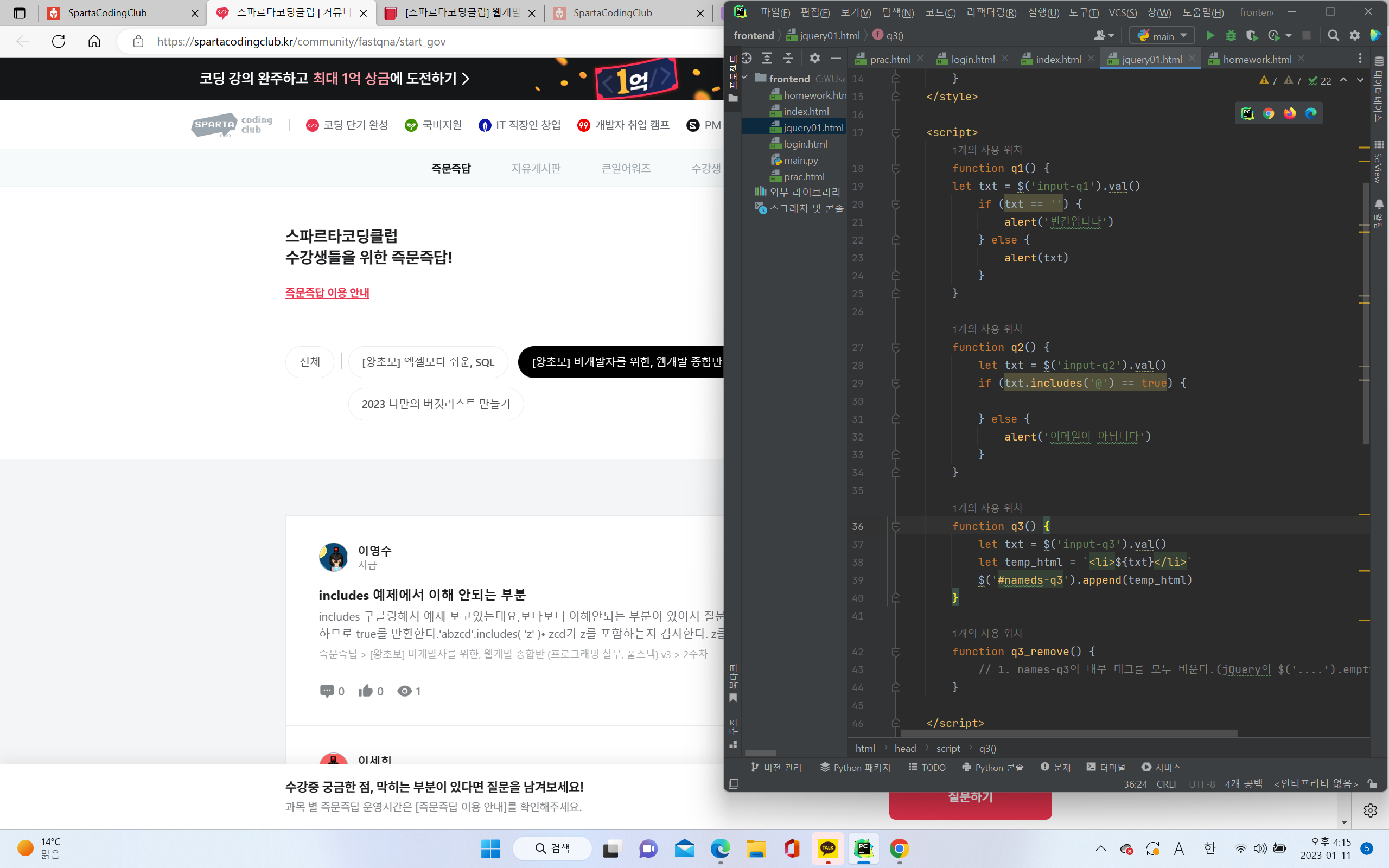Viewport: 1389px width, 868px height.
Task: Open Windows taskbar search box
Action: tap(552, 848)
